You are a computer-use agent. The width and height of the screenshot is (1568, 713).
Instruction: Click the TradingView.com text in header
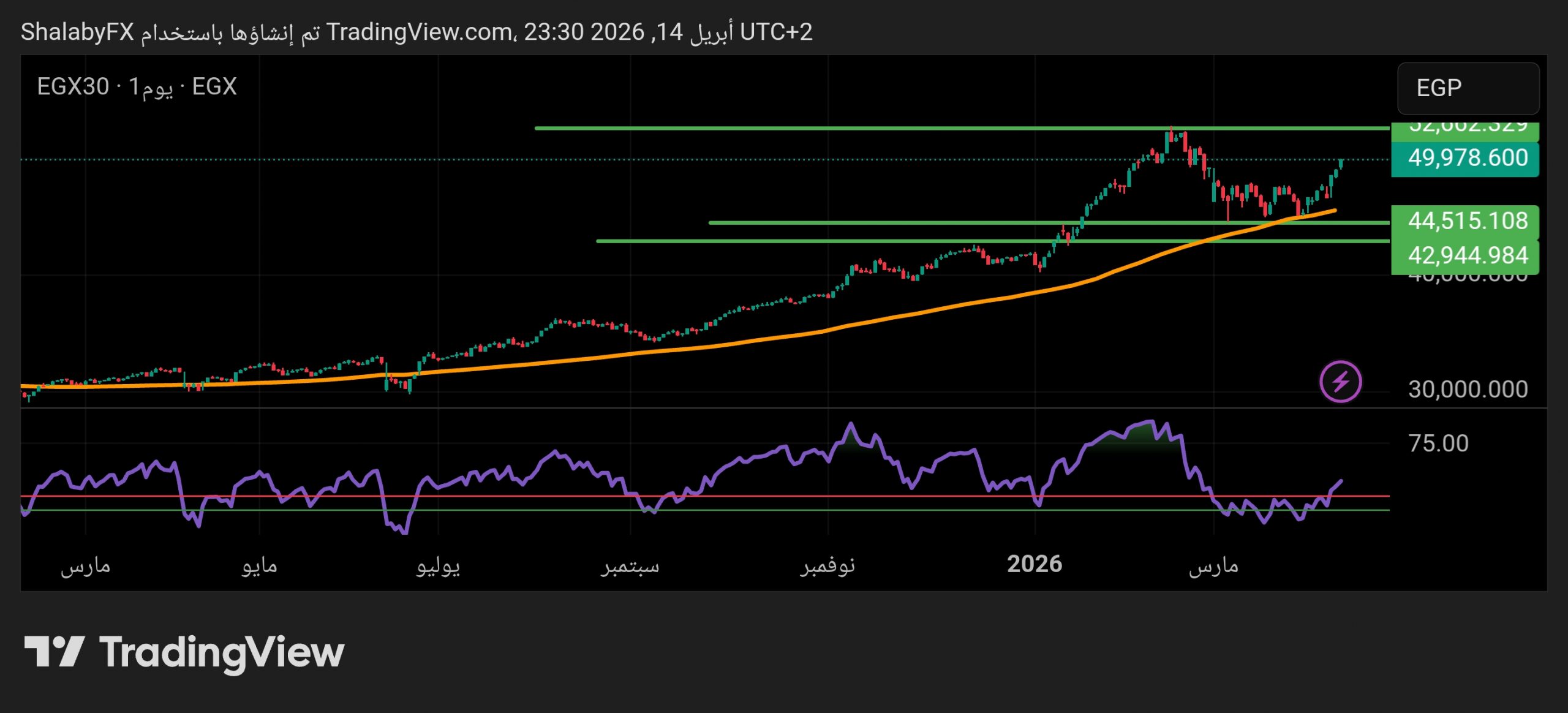click(420, 32)
